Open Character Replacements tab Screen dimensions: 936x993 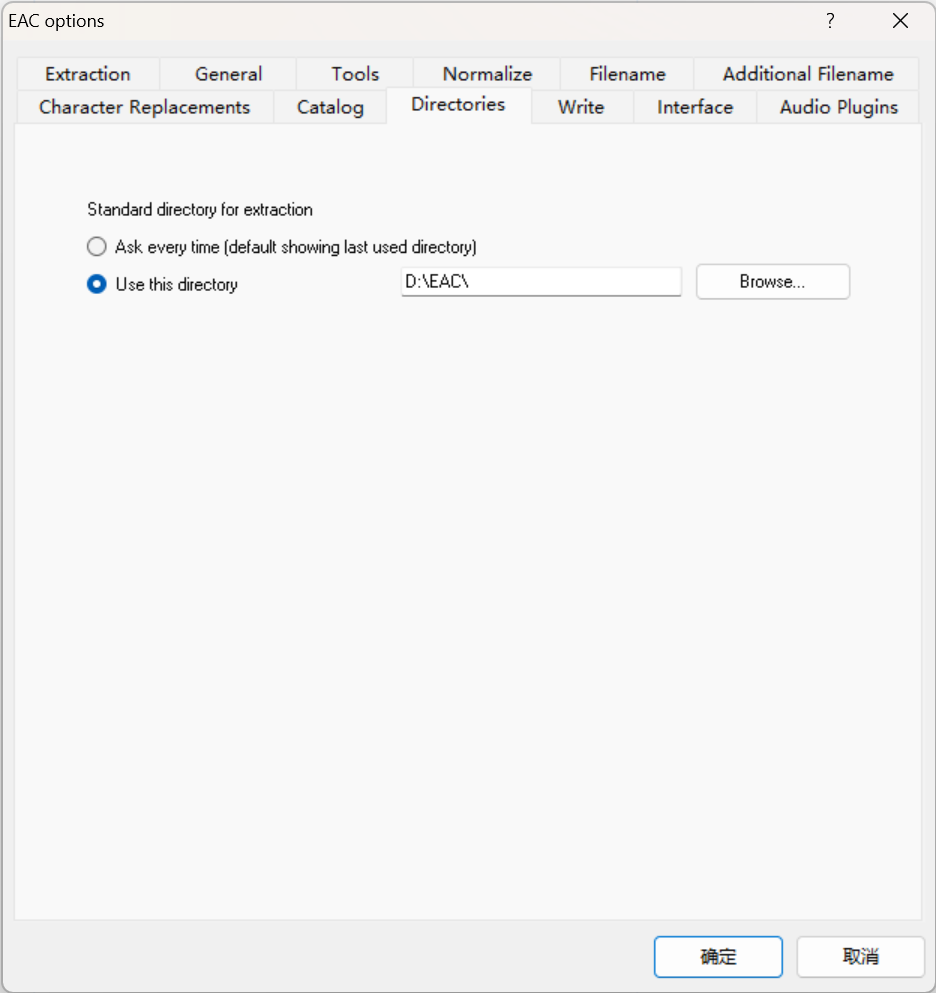pos(144,107)
